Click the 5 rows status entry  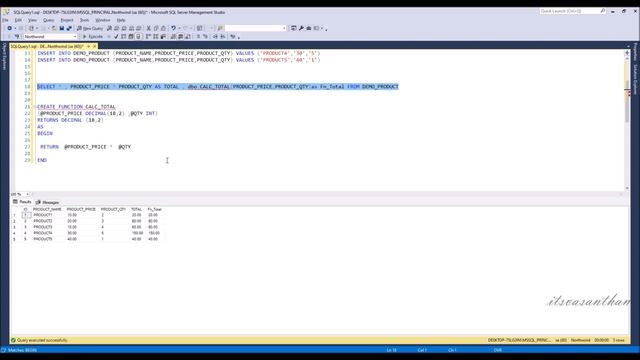pos(619,340)
